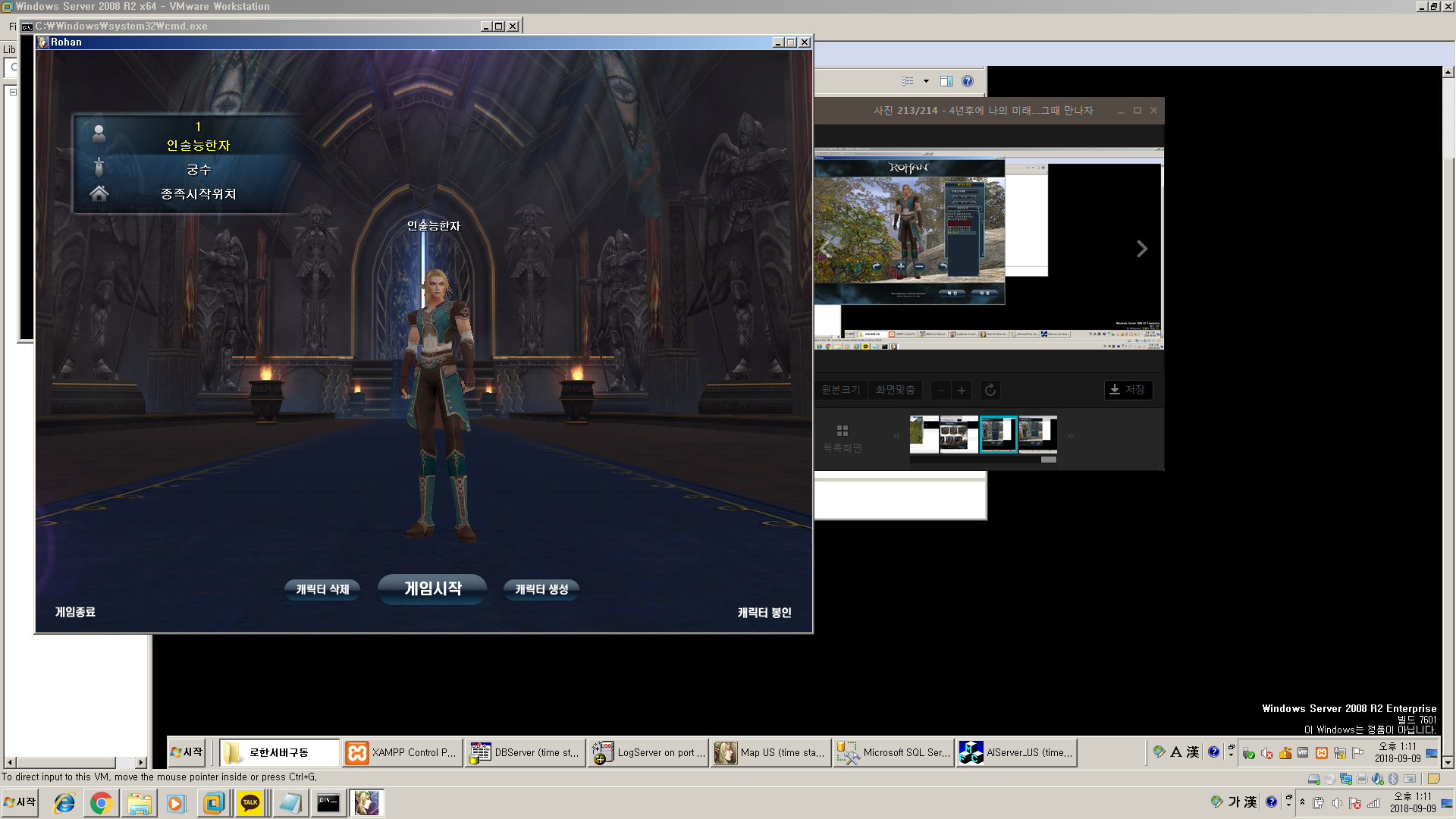
Task: Open the Explorer view options dropdown arrow
Action: point(926,81)
